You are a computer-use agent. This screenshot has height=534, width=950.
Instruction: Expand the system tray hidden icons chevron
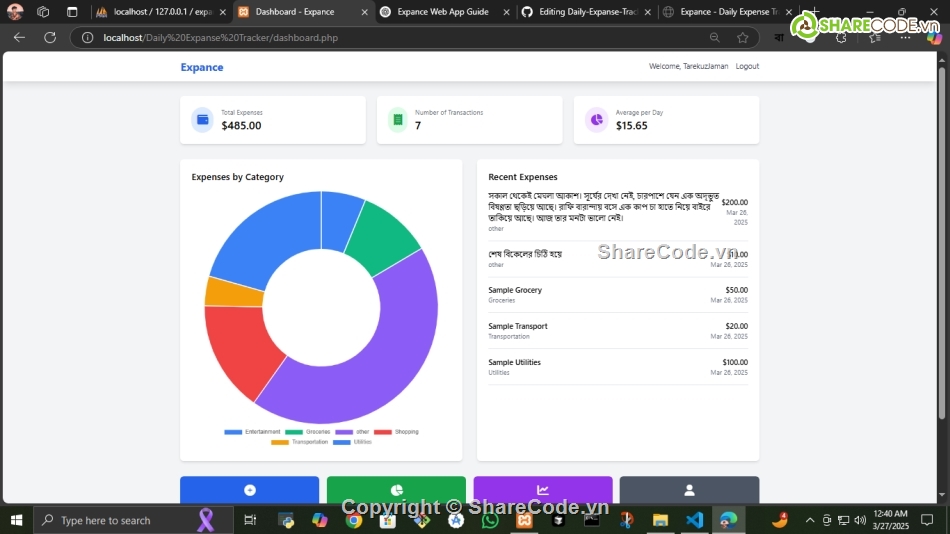pos(810,520)
